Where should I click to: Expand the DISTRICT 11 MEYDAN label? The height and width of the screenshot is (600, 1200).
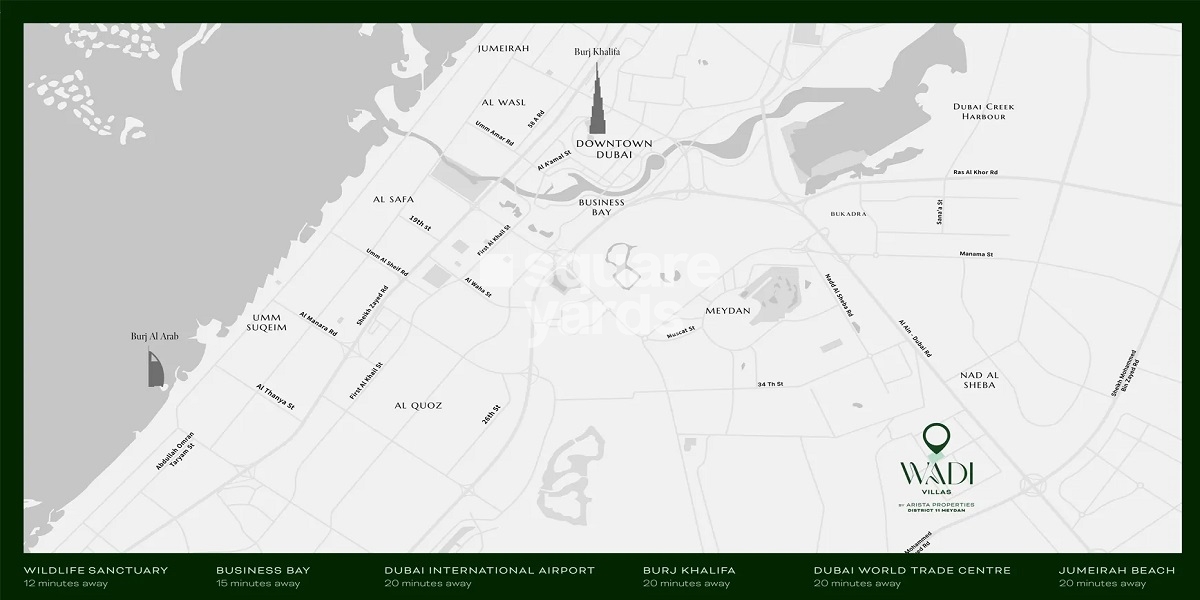937,511
